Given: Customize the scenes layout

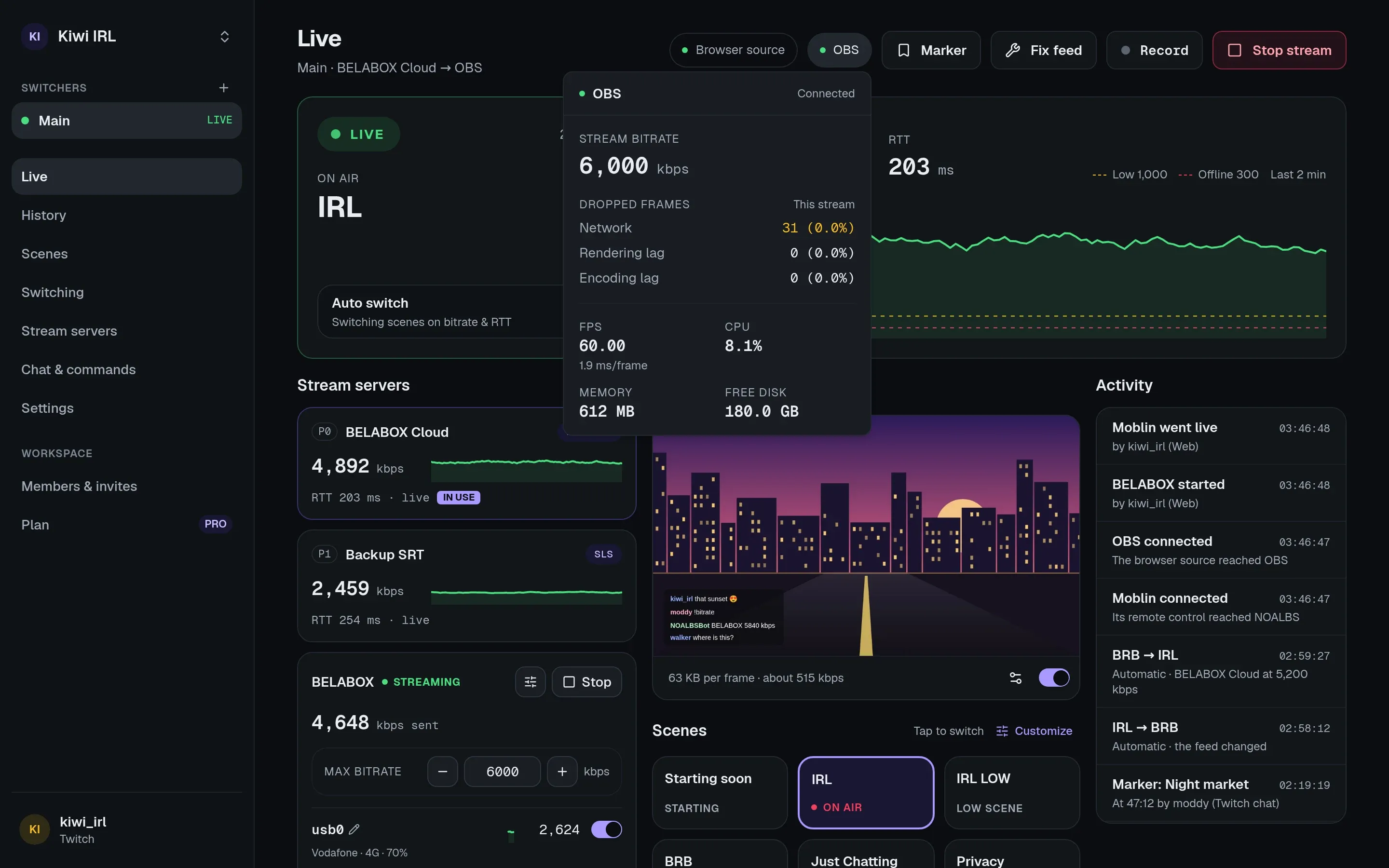Looking at the screenshot, I should pos(1035,731).
